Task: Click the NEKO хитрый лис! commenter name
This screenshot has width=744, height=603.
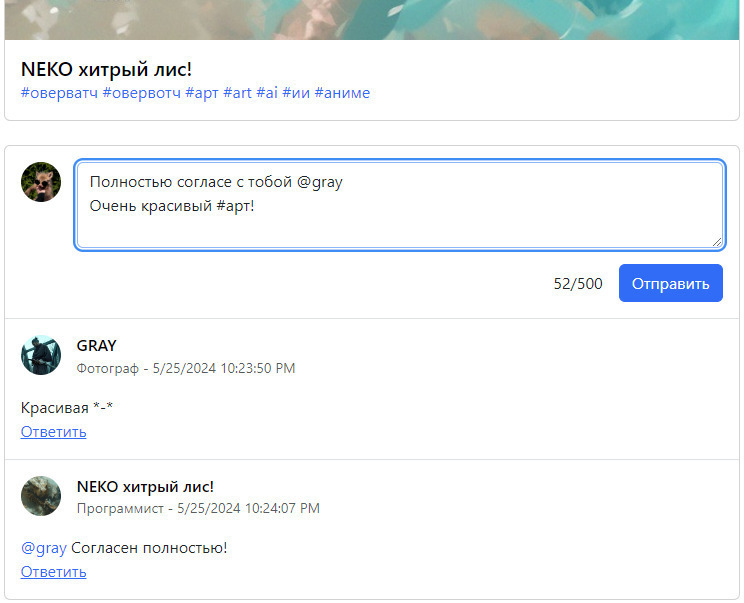Action: (145, 487)
